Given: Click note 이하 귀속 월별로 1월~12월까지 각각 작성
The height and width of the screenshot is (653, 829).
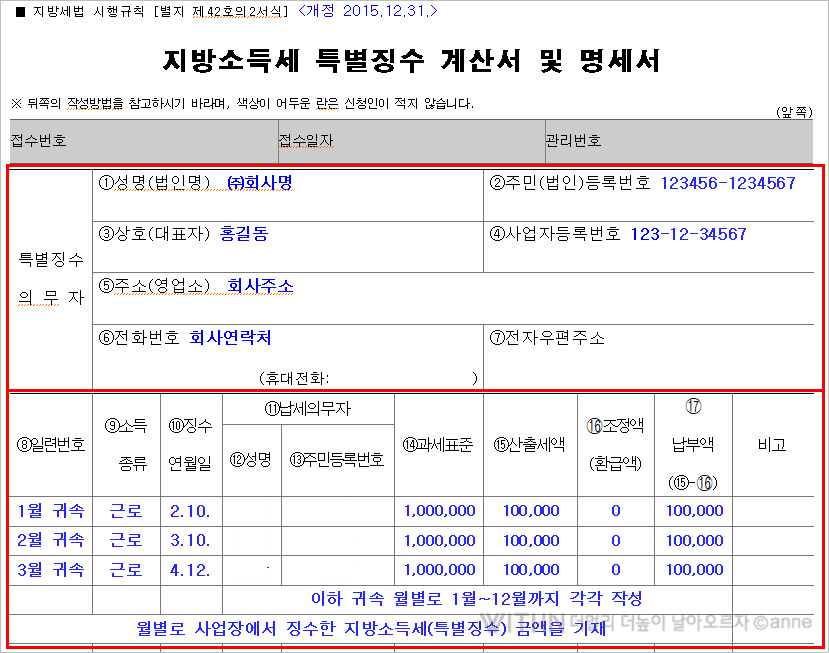Looking at the screenshot, I should point(477,599).
